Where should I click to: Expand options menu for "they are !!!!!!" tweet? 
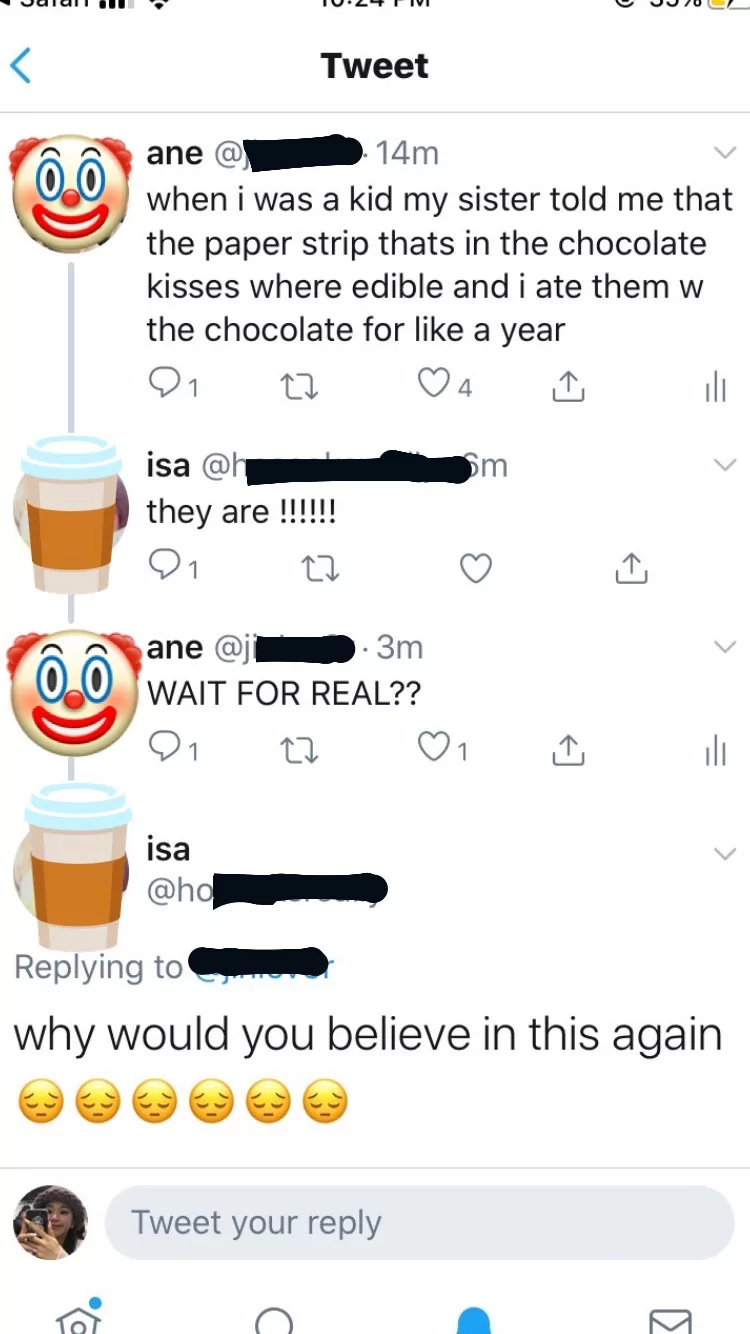[723, 465]
